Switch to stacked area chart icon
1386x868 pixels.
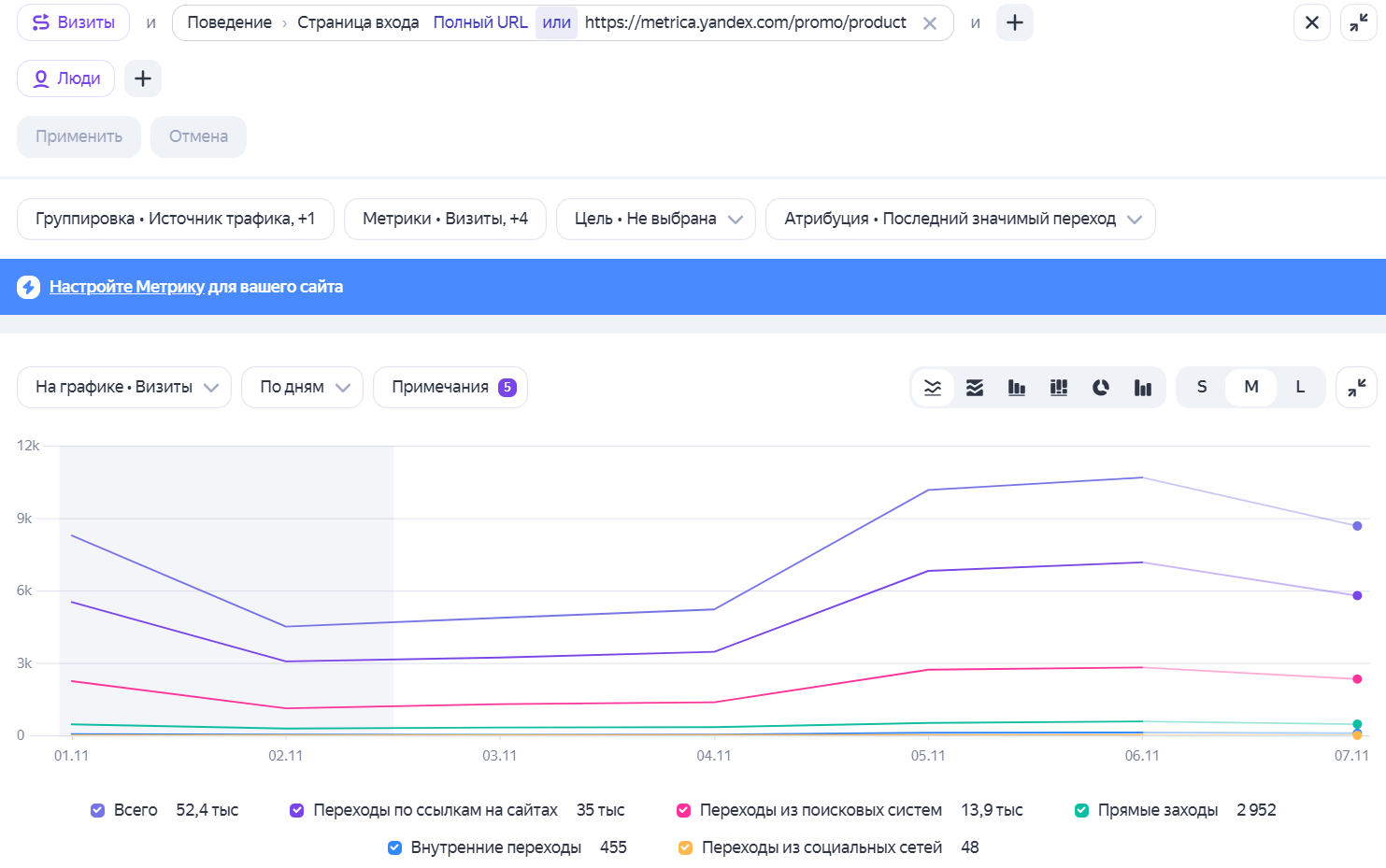(x=975, y=388)
